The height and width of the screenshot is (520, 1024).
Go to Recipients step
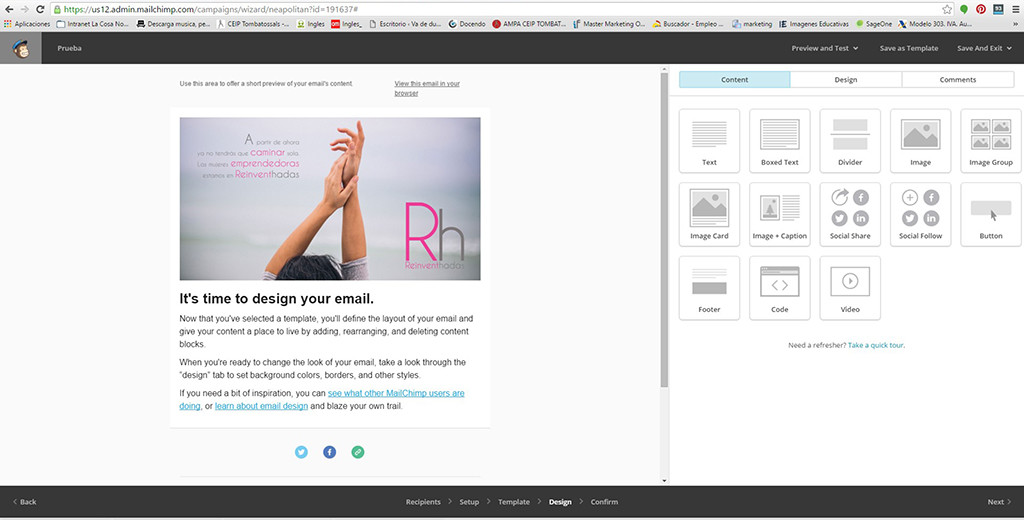click(423, 502)
